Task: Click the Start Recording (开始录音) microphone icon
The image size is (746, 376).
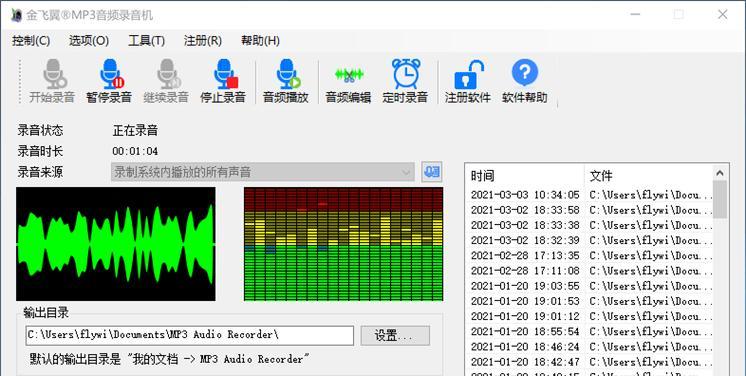Action: [x=54, y=74]
